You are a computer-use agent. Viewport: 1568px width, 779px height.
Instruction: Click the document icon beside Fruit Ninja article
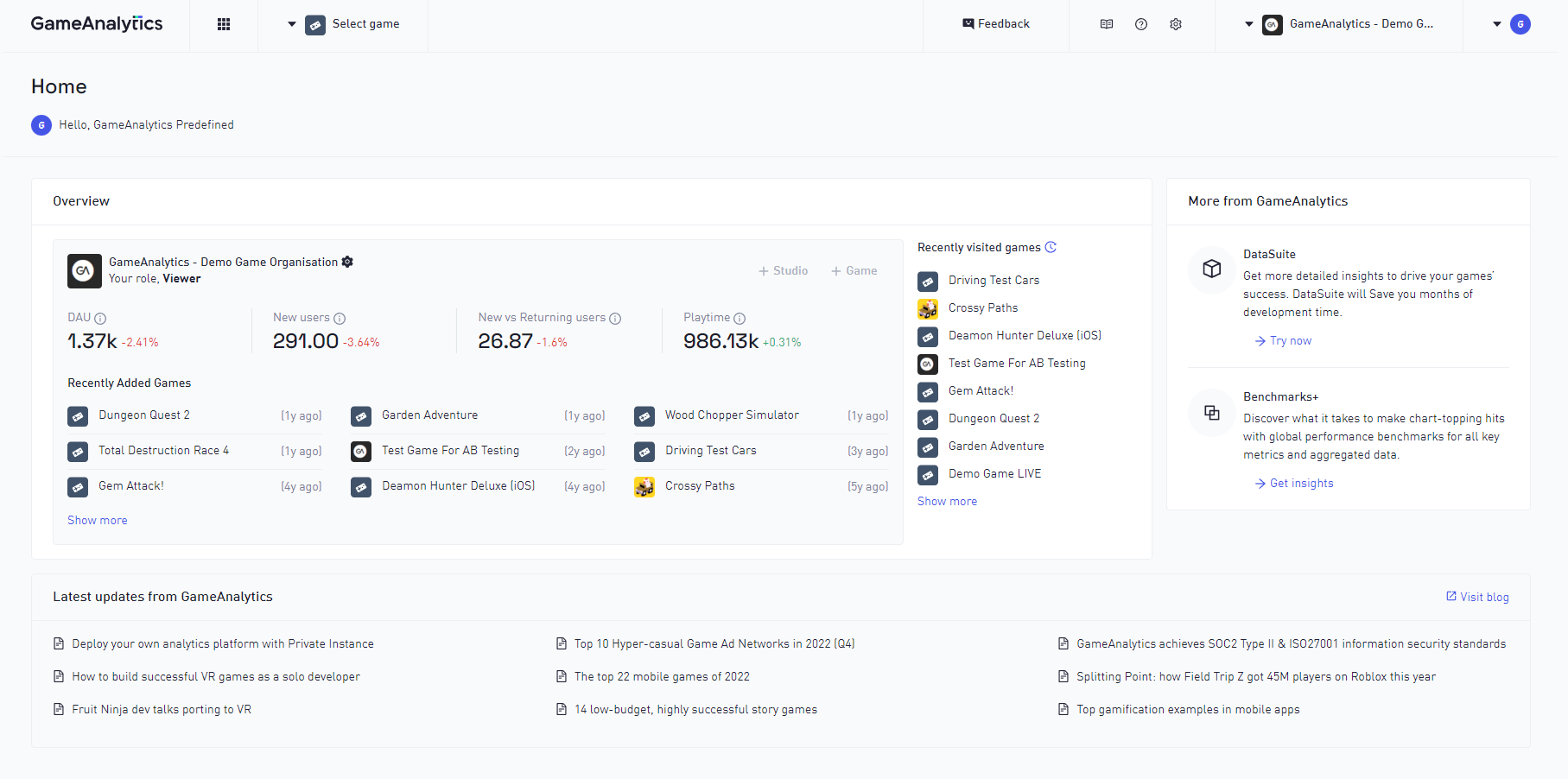click(x=59, y=709)
